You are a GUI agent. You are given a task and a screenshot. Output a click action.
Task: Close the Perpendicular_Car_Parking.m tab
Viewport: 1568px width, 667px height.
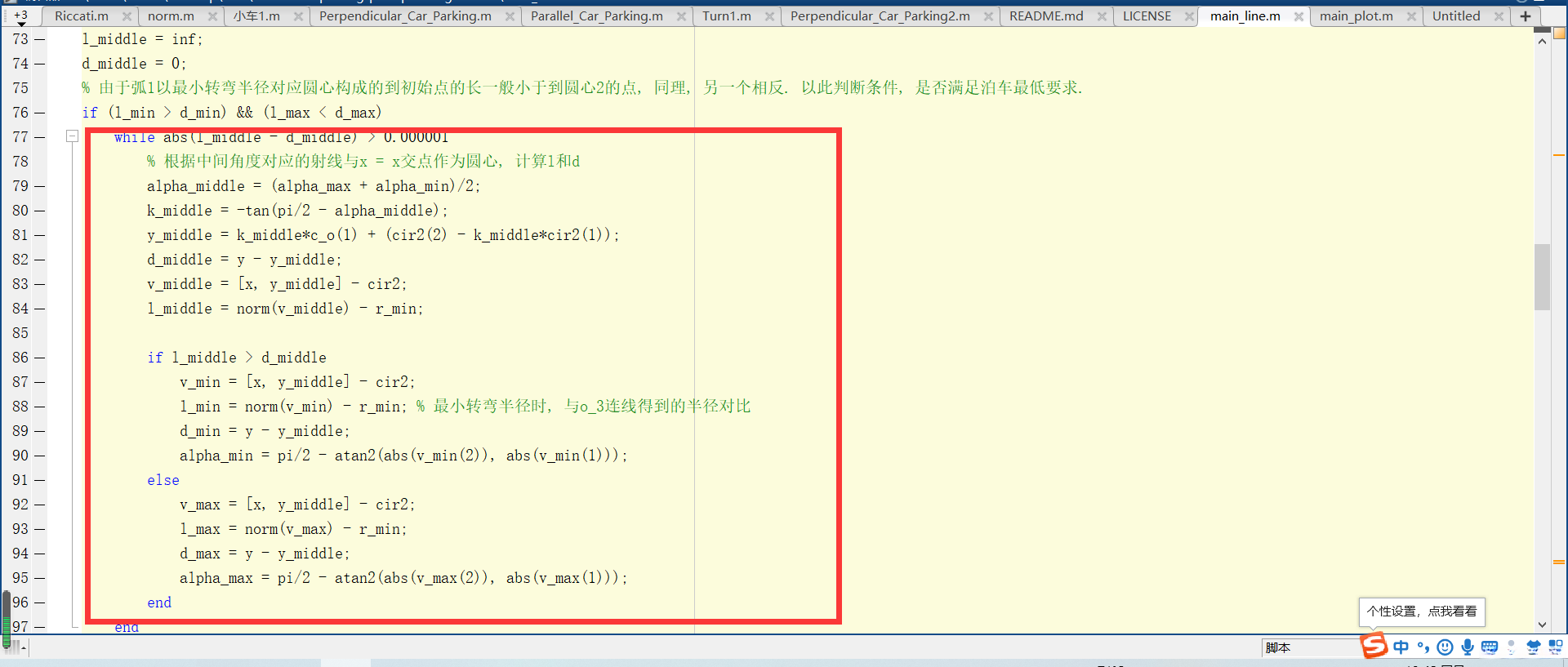tap(510, 16)
